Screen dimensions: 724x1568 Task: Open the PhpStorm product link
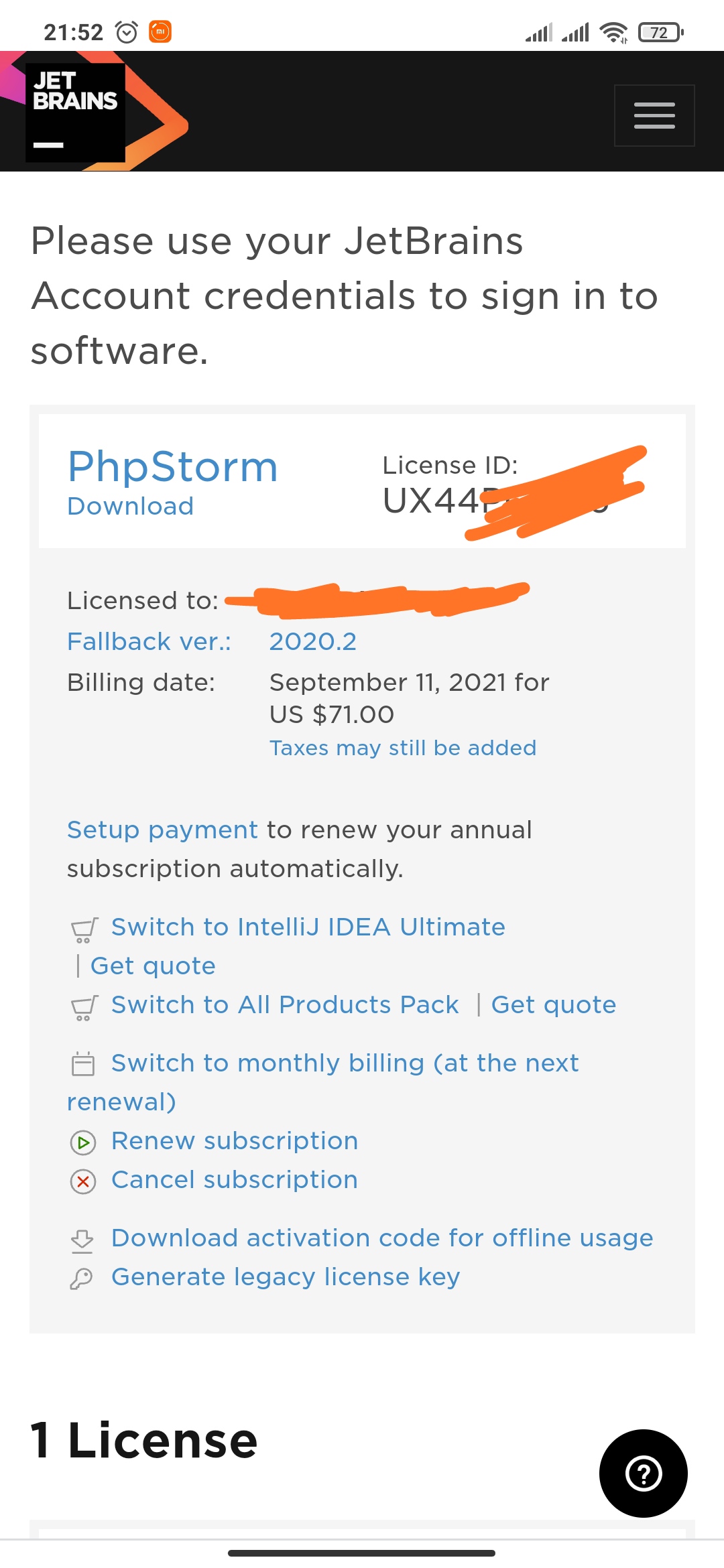pos(173,466)
